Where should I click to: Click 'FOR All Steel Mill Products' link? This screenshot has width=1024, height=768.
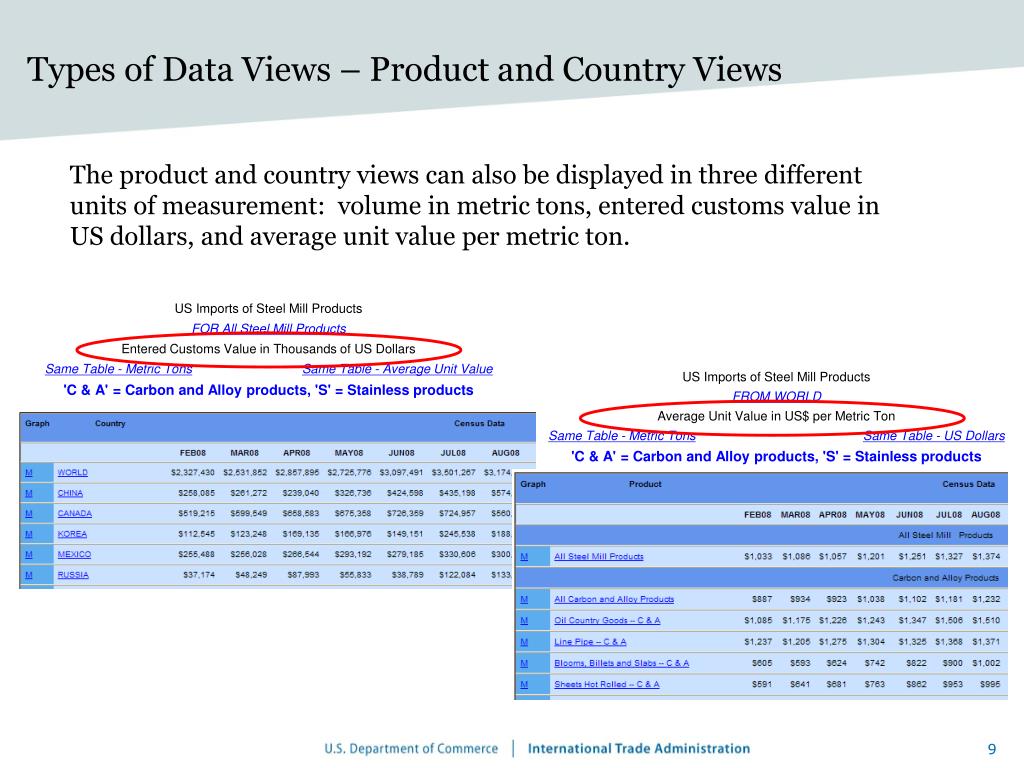pyautogui.click(x=269, y=328)
